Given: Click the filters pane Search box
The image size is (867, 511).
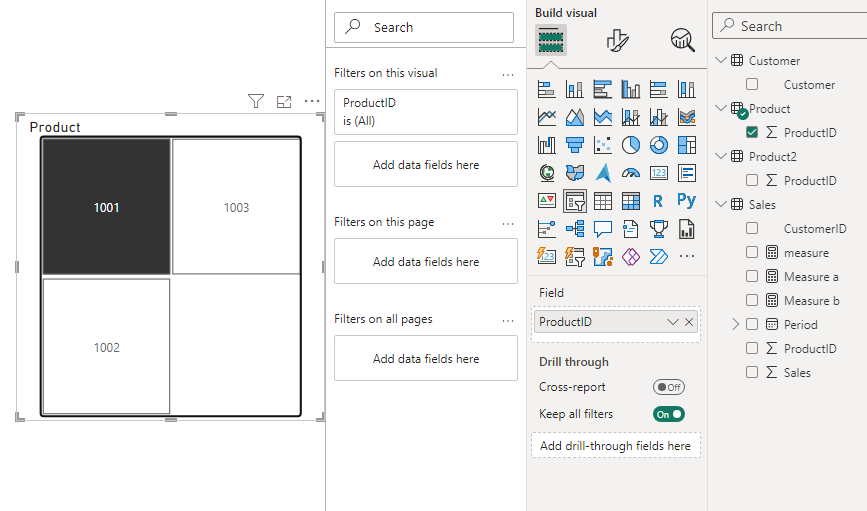Looking at the screenshot, I should (424, 27).
